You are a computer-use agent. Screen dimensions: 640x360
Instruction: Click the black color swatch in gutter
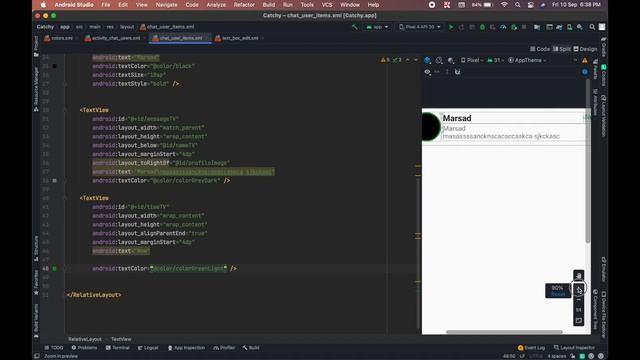coord(54,66)
